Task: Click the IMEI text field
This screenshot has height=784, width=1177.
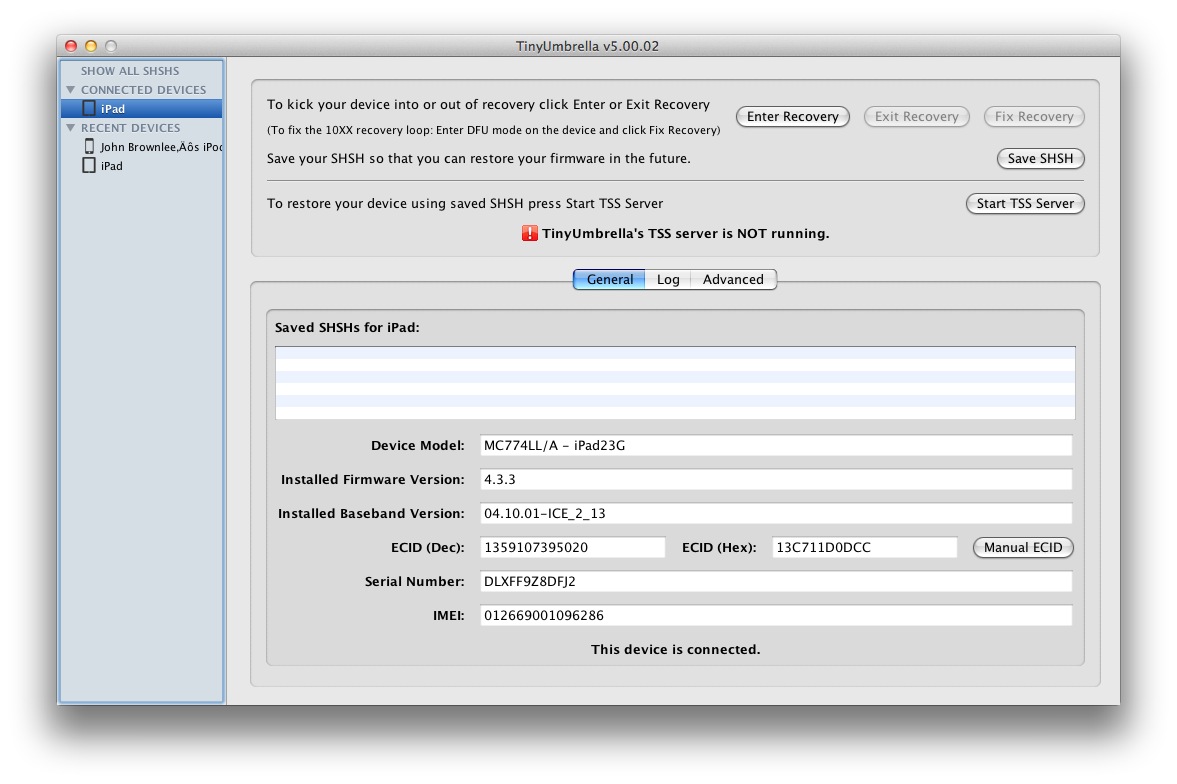Action: (x=775, y=616)
